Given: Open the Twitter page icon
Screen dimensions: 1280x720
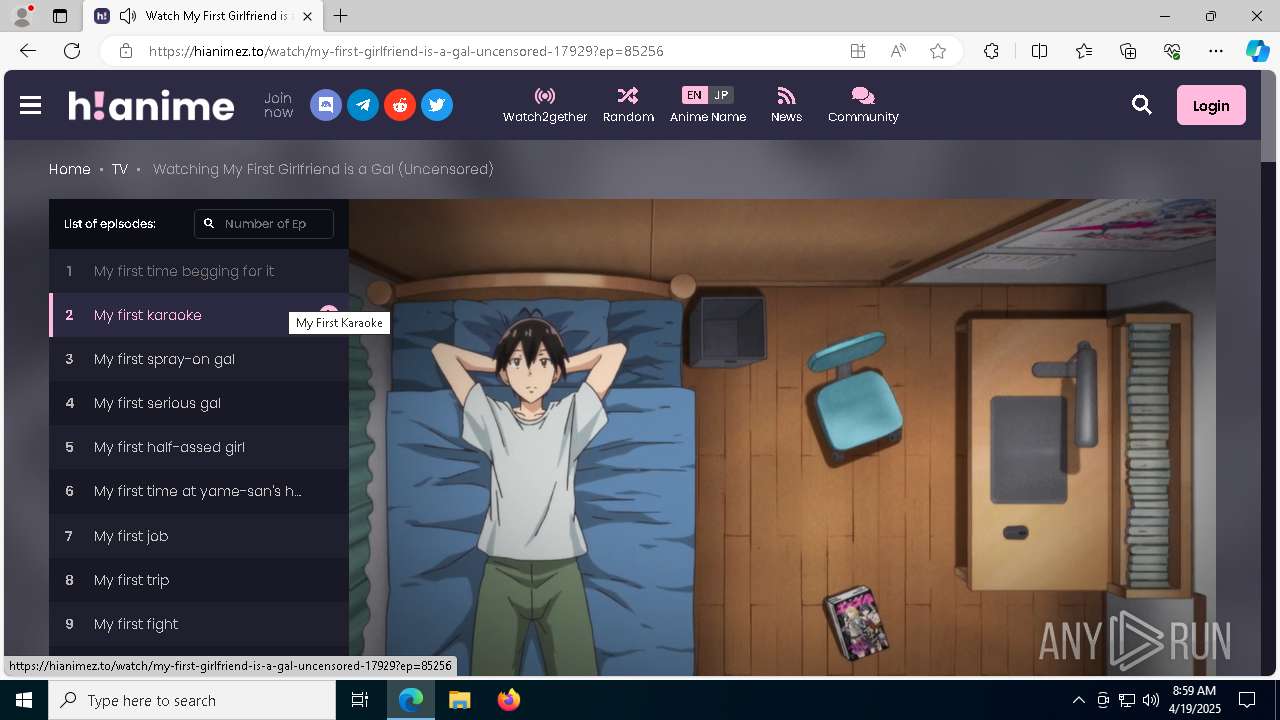Looking at the screenshot, I should pos(437,105).
